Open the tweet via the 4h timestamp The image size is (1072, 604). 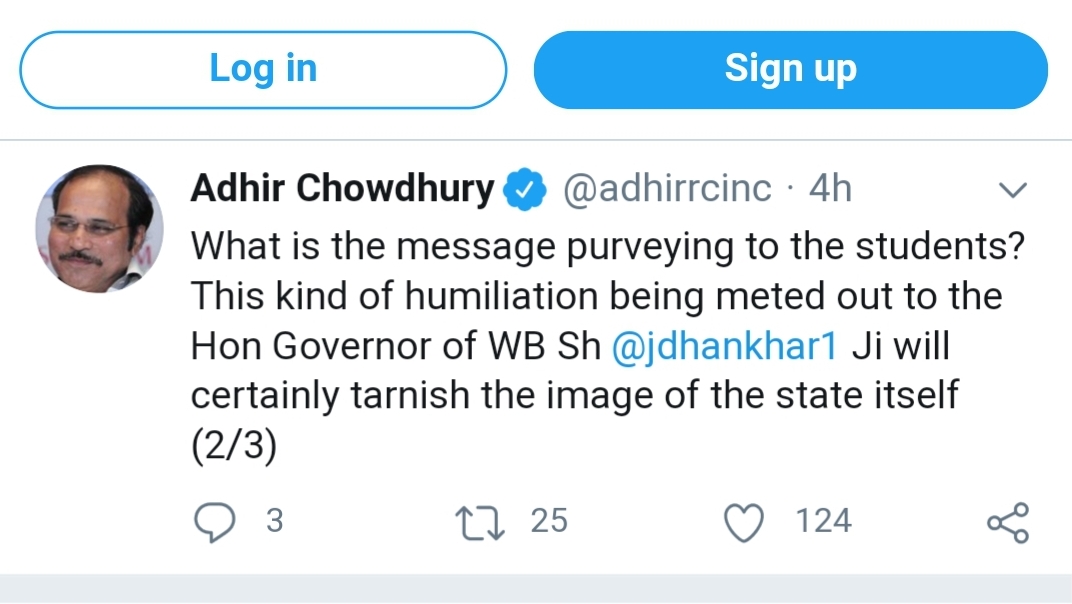tap(829, 189)
